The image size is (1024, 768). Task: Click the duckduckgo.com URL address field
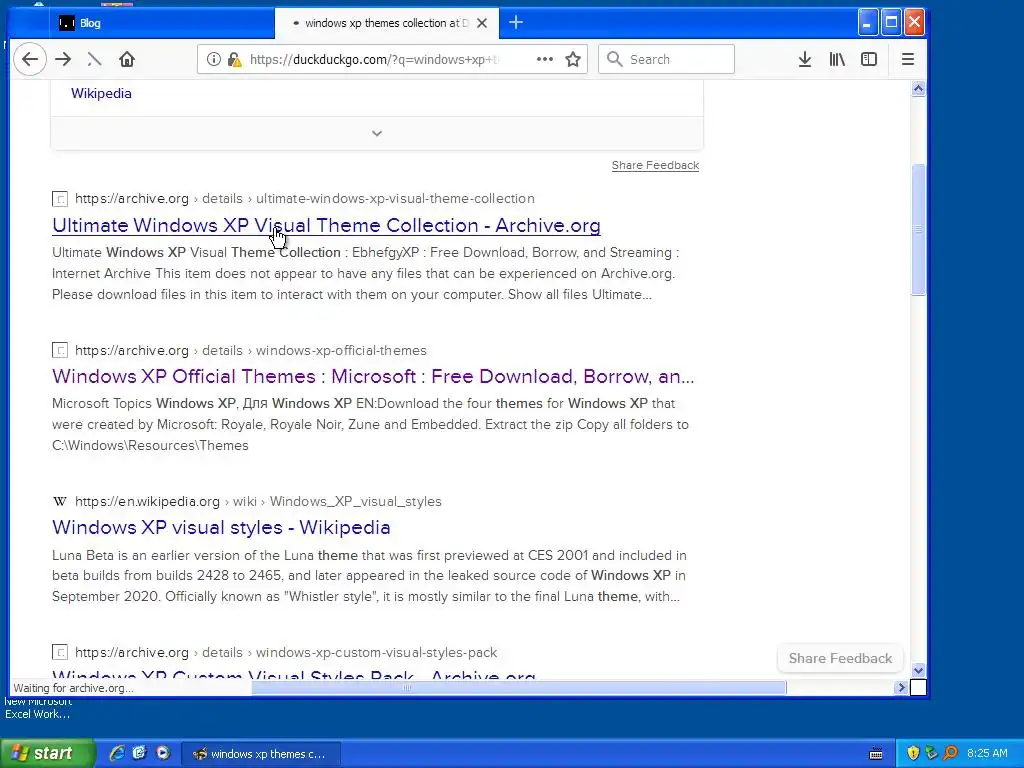tap(375, 59)
